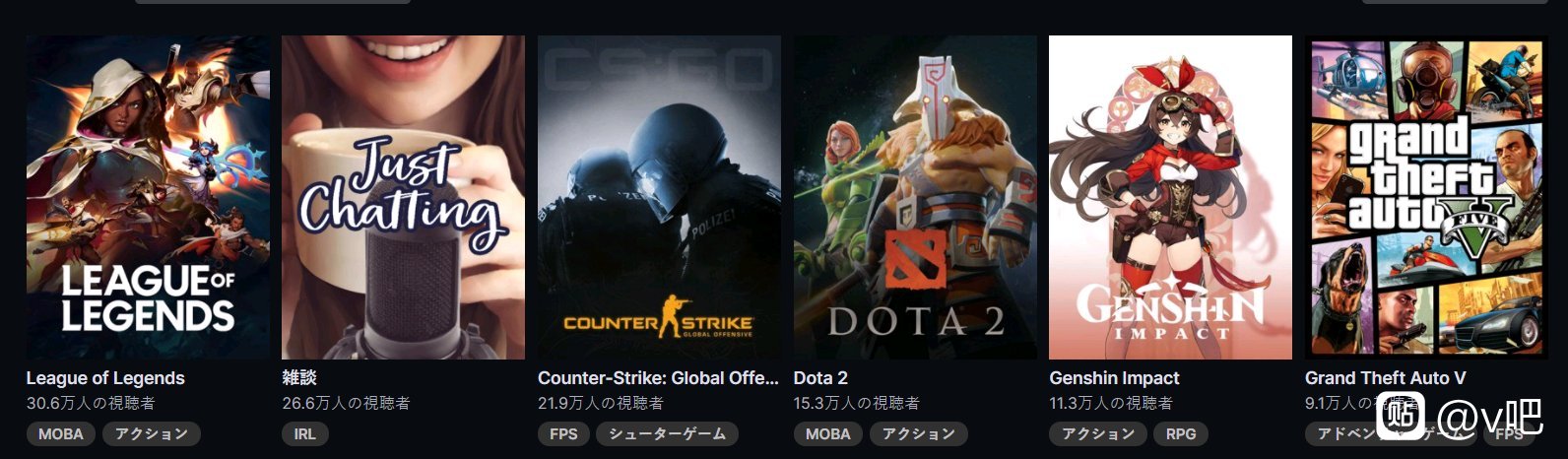Click the 30.6万人の視聴者 viewer count
Image resolution: width=1568 pixels, height=459 pixels.
(x=91, y=403)
